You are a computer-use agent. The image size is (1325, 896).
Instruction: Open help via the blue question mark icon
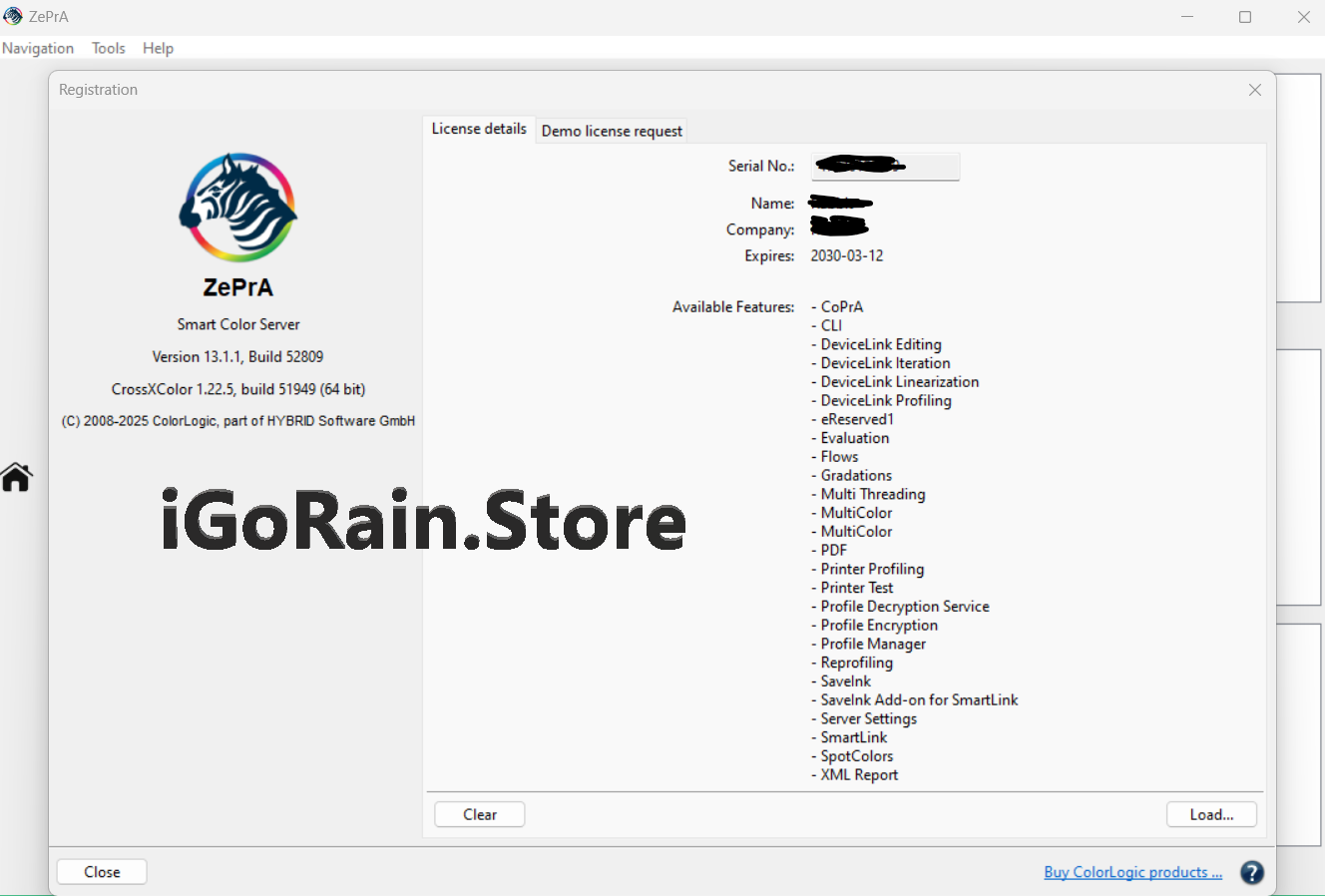[x=1252, y=872]
